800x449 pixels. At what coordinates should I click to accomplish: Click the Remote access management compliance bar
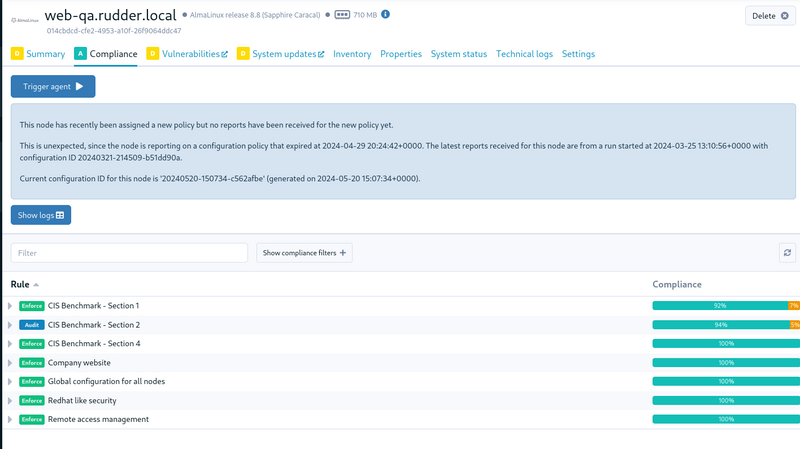[x=726, y=419]
